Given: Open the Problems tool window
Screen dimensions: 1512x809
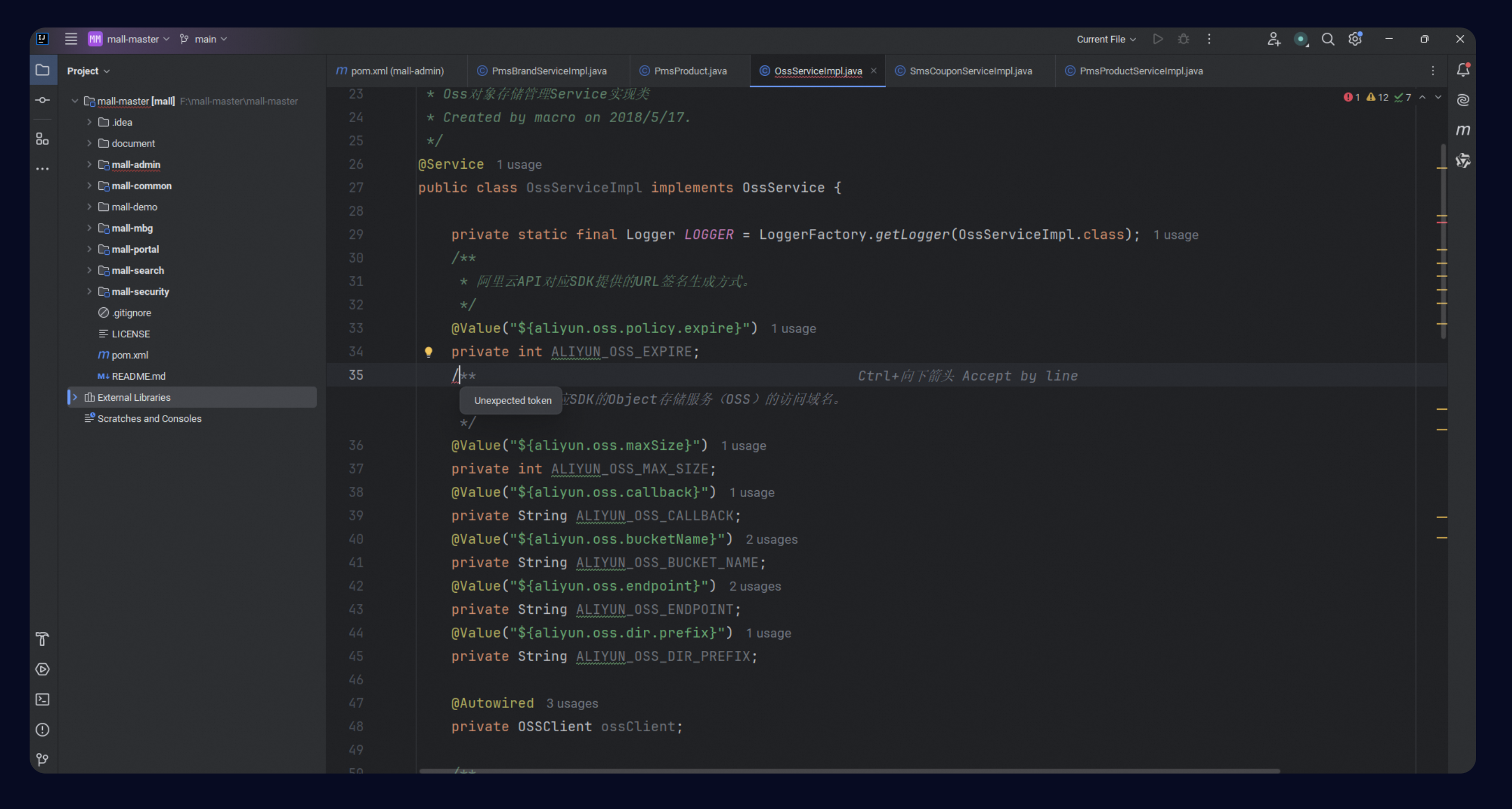Looking at the screenshot, I should coord(42,730).
